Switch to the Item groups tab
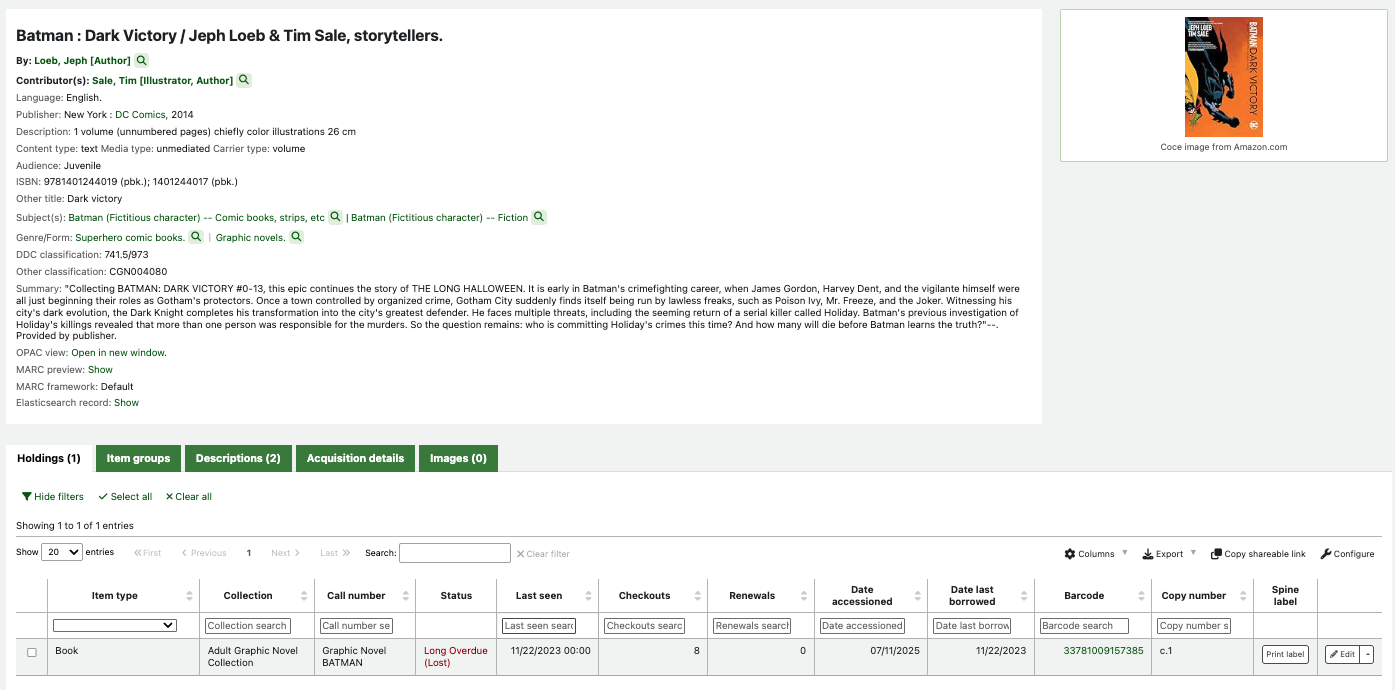The image size is (1395, 690). pyautogui.click(x=138, y=459)
